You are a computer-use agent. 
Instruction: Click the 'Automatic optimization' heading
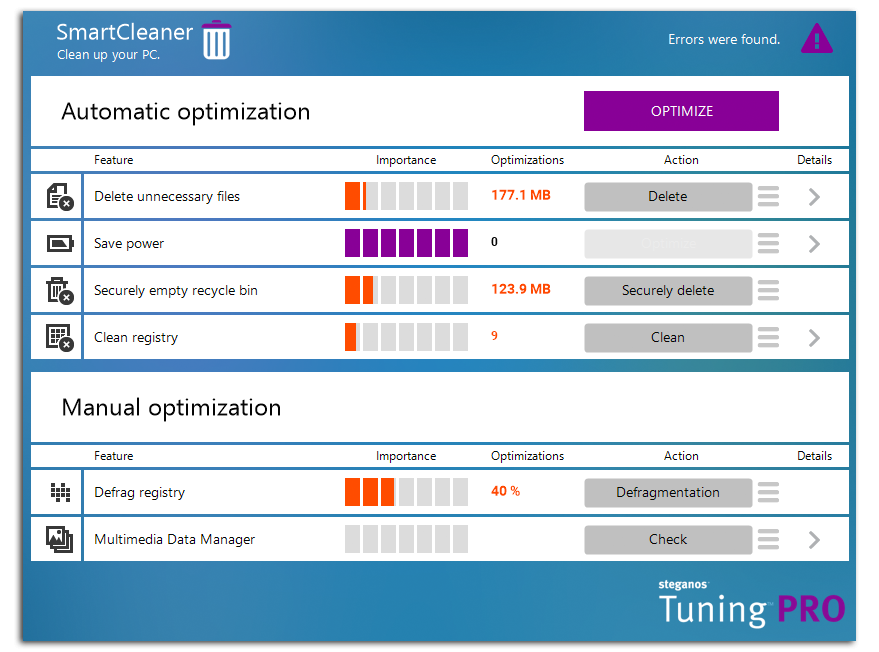186,112
